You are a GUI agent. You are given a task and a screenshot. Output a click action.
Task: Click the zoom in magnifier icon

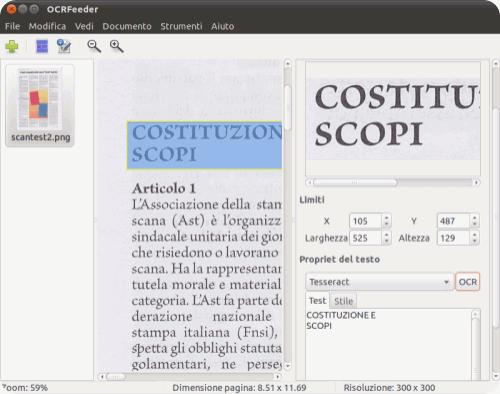pyautogui.click(x=117, y=46)
